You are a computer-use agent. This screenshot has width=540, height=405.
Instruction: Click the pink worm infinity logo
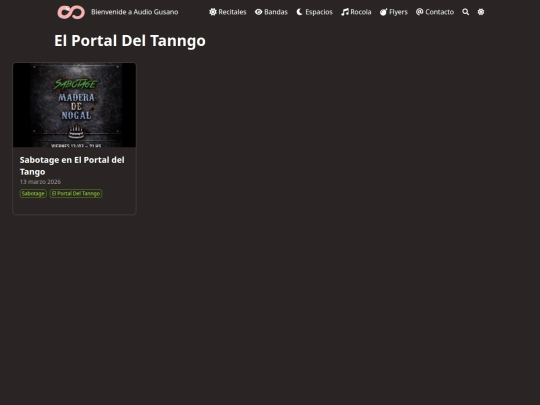click(71, 12)
